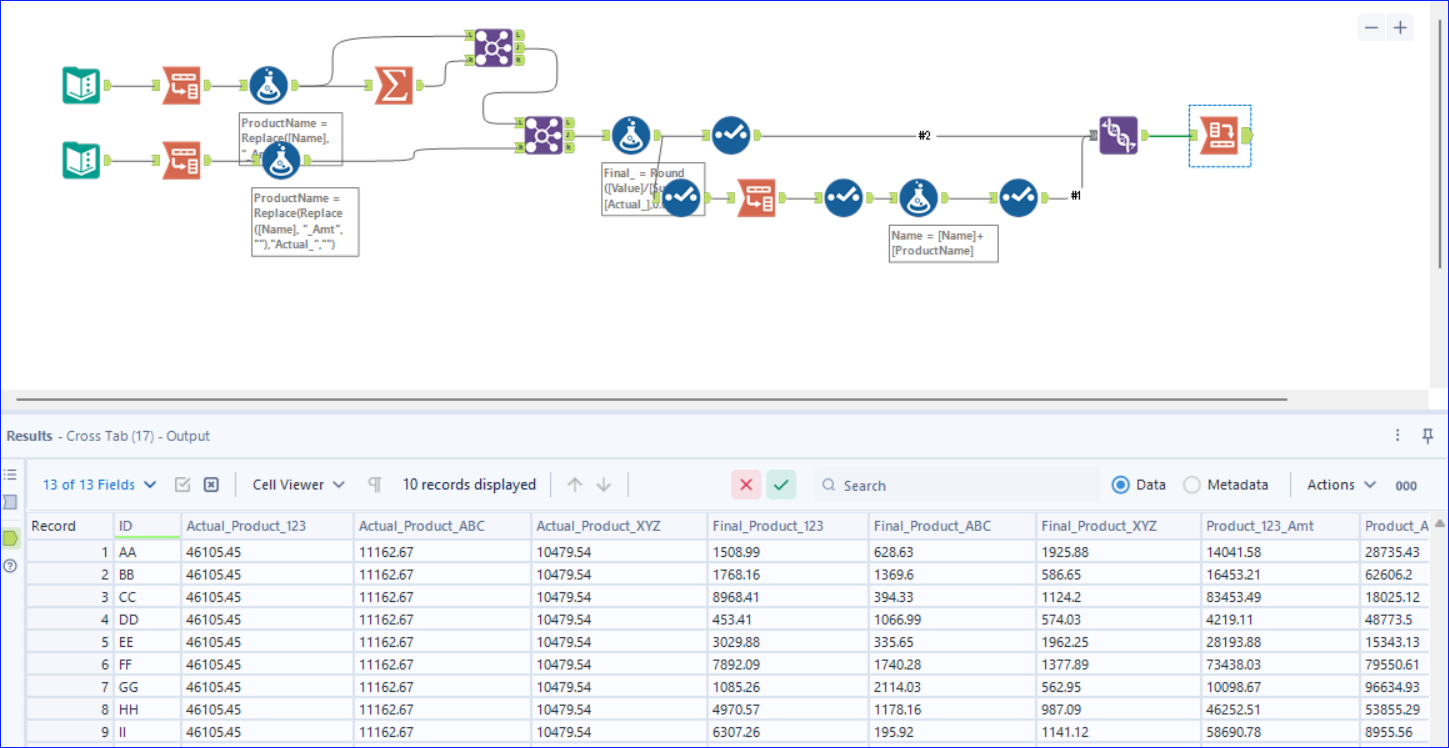The width and height of the screenshot is (1449, 748).
Task: Pin the Results window
Action: click(x=1428, y=435)
